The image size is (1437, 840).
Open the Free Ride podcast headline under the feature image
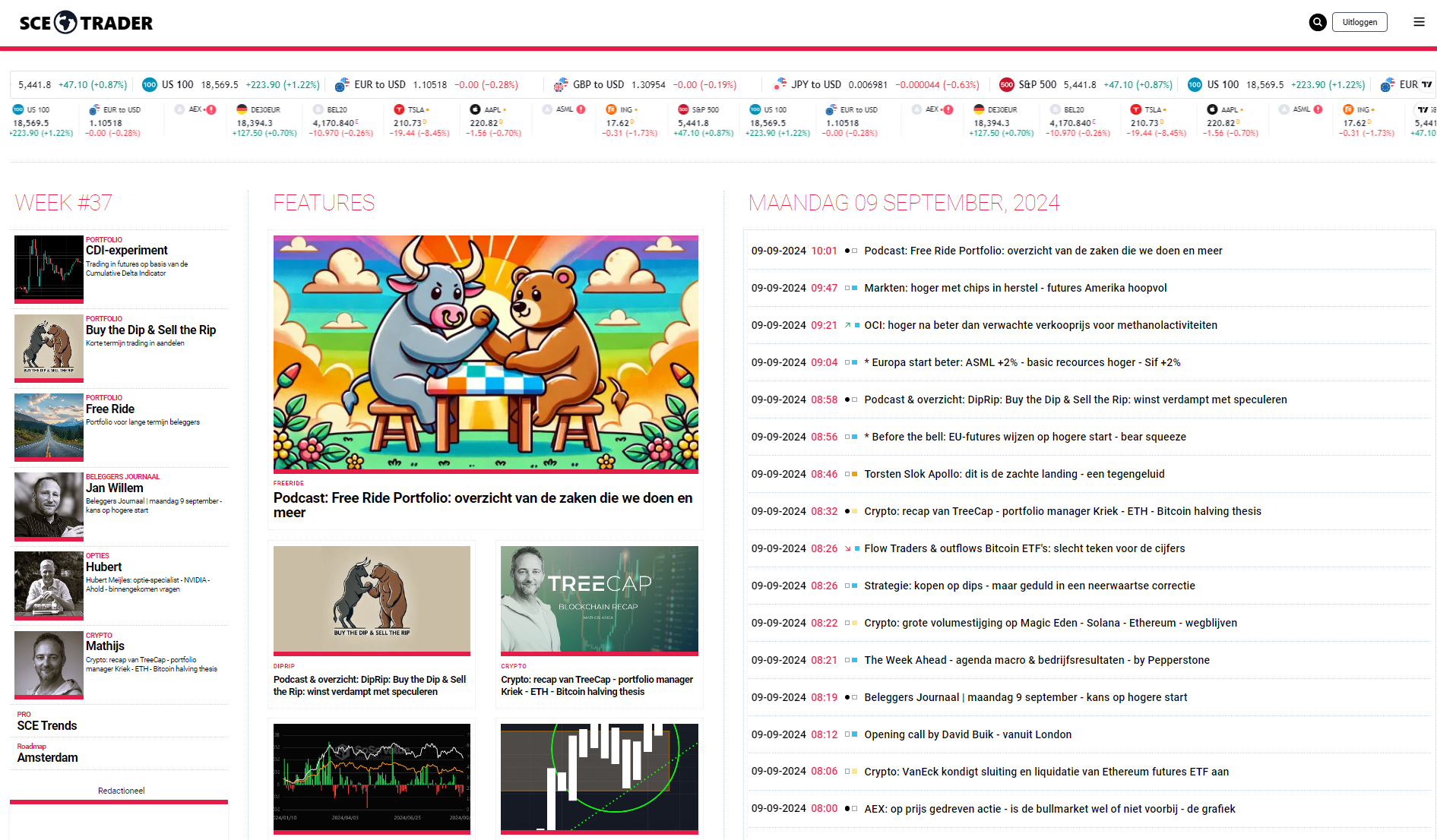tap(483, 505)
